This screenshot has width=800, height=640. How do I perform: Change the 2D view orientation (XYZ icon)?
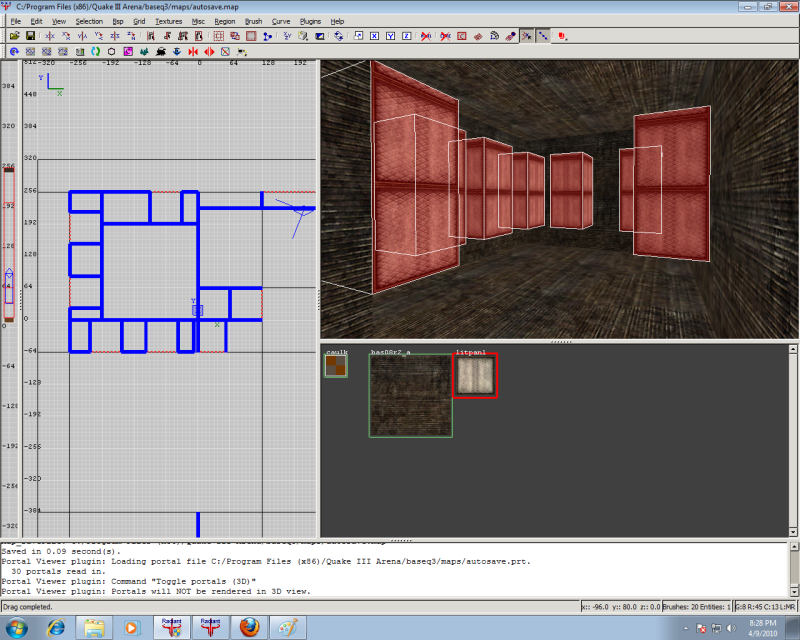(287, 36)
